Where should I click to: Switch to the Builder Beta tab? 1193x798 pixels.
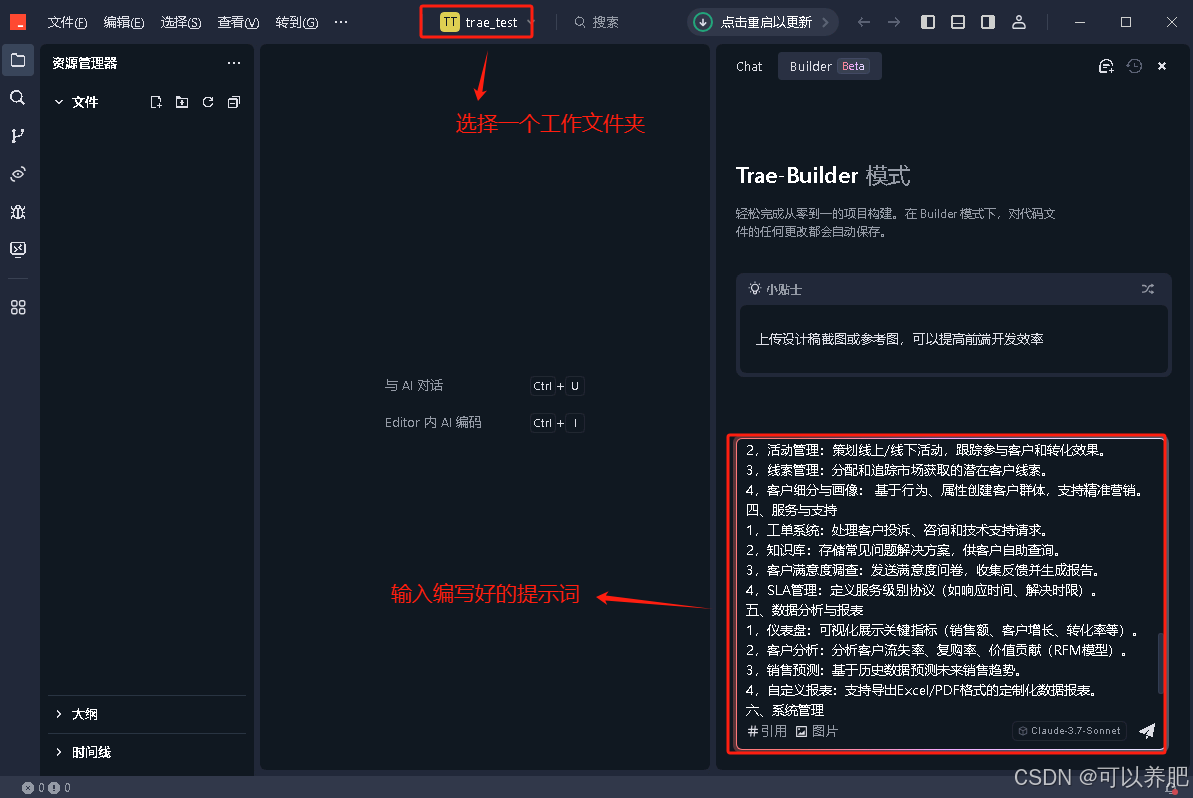click(x=829, y=66)
